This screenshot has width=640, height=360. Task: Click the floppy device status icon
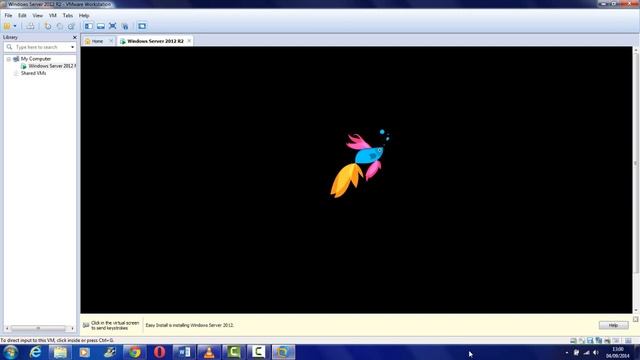590,340
